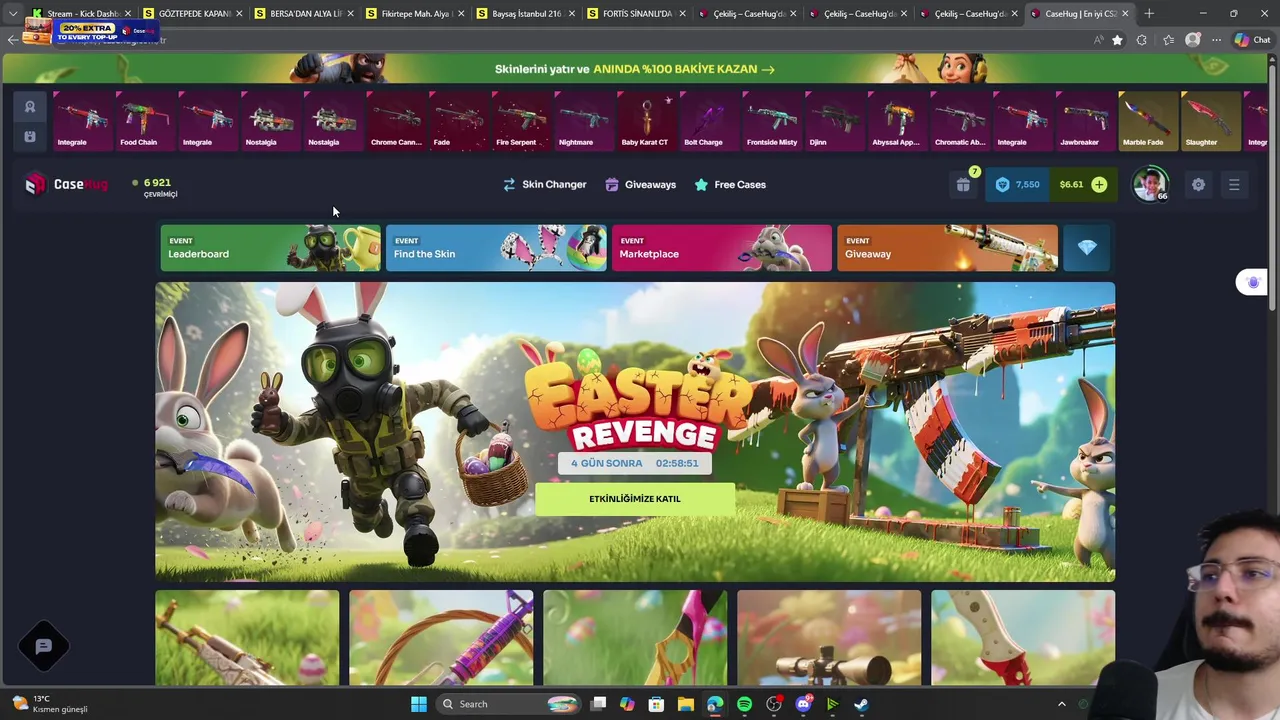Open the Skin Changer page

[x=544, y=184]
